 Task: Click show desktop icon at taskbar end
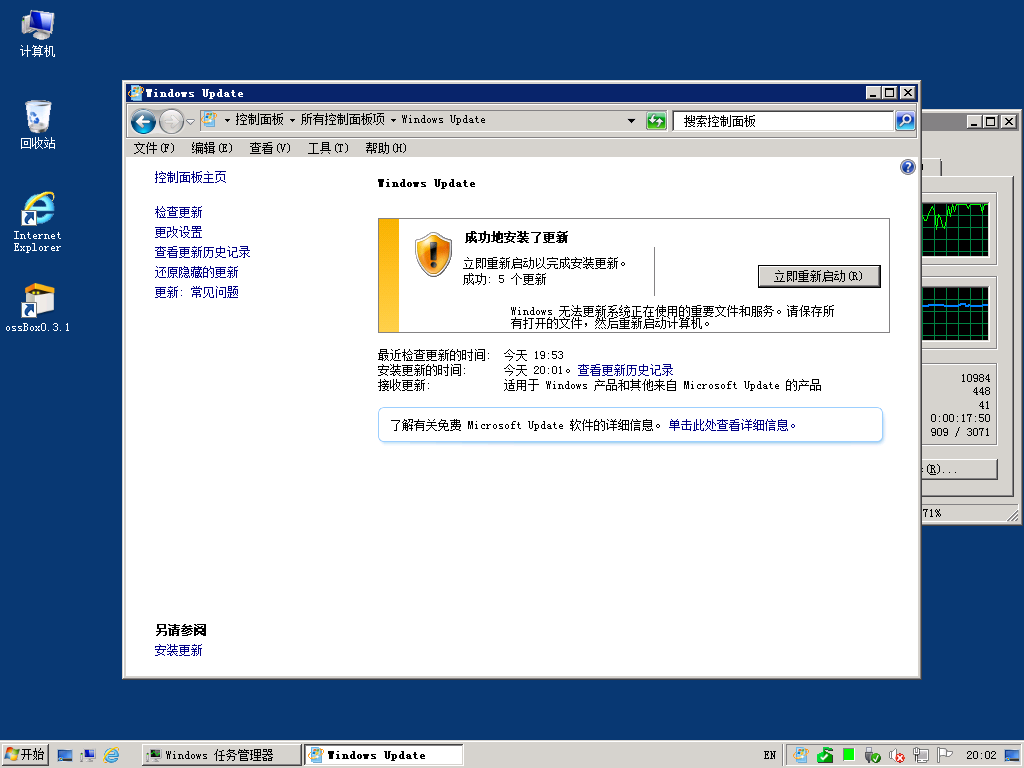point(1012,756)
